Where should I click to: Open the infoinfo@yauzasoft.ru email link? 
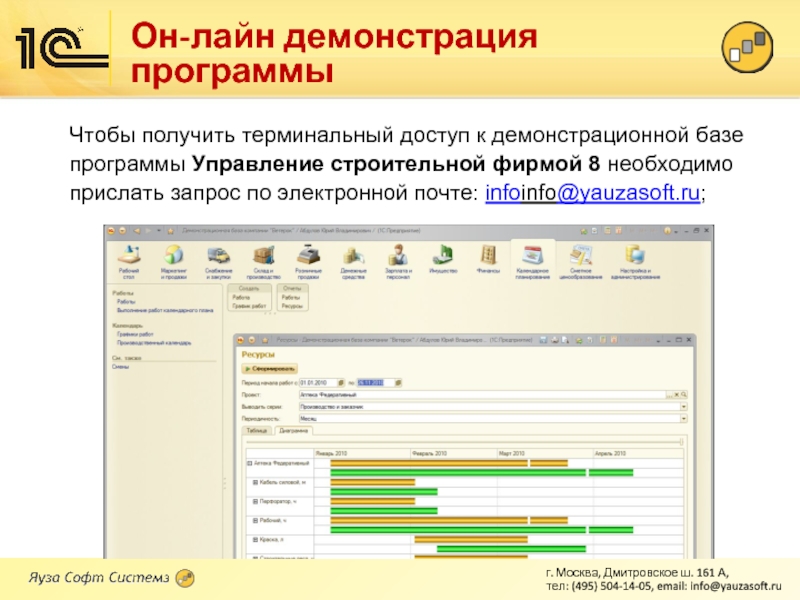[592, 193]
